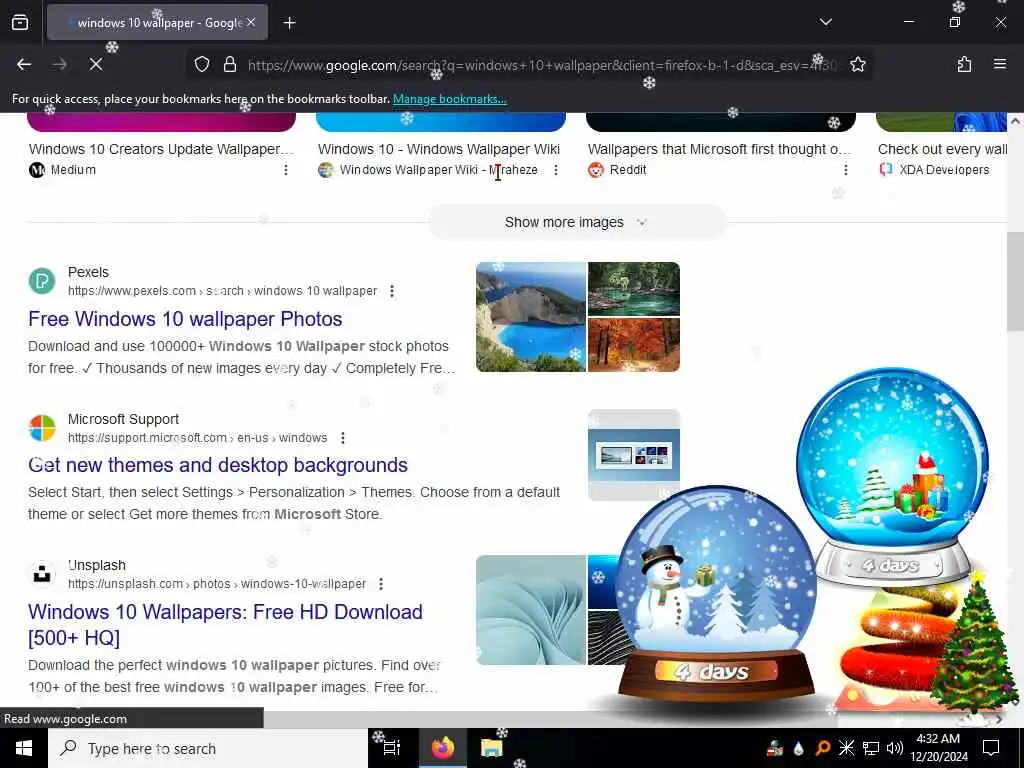Open the tracking protection shield icon
Viewport: 1024px width, 768px height.
202,64
